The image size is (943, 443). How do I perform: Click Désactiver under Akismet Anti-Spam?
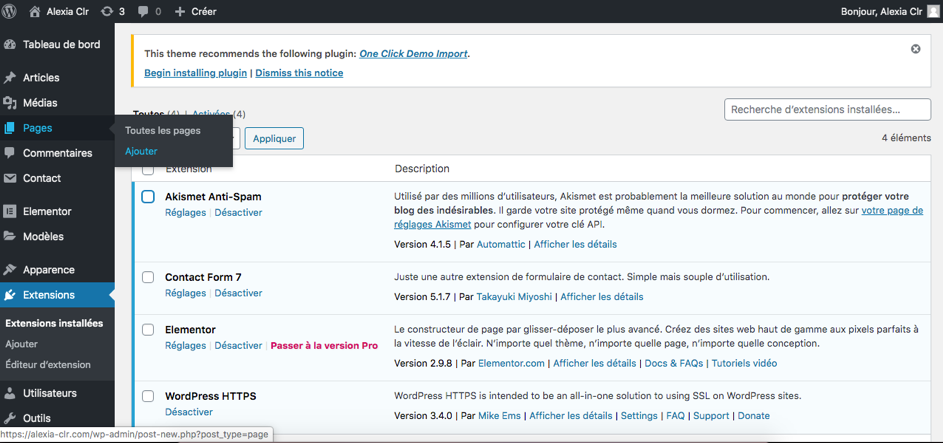click(x=238, y=213)
